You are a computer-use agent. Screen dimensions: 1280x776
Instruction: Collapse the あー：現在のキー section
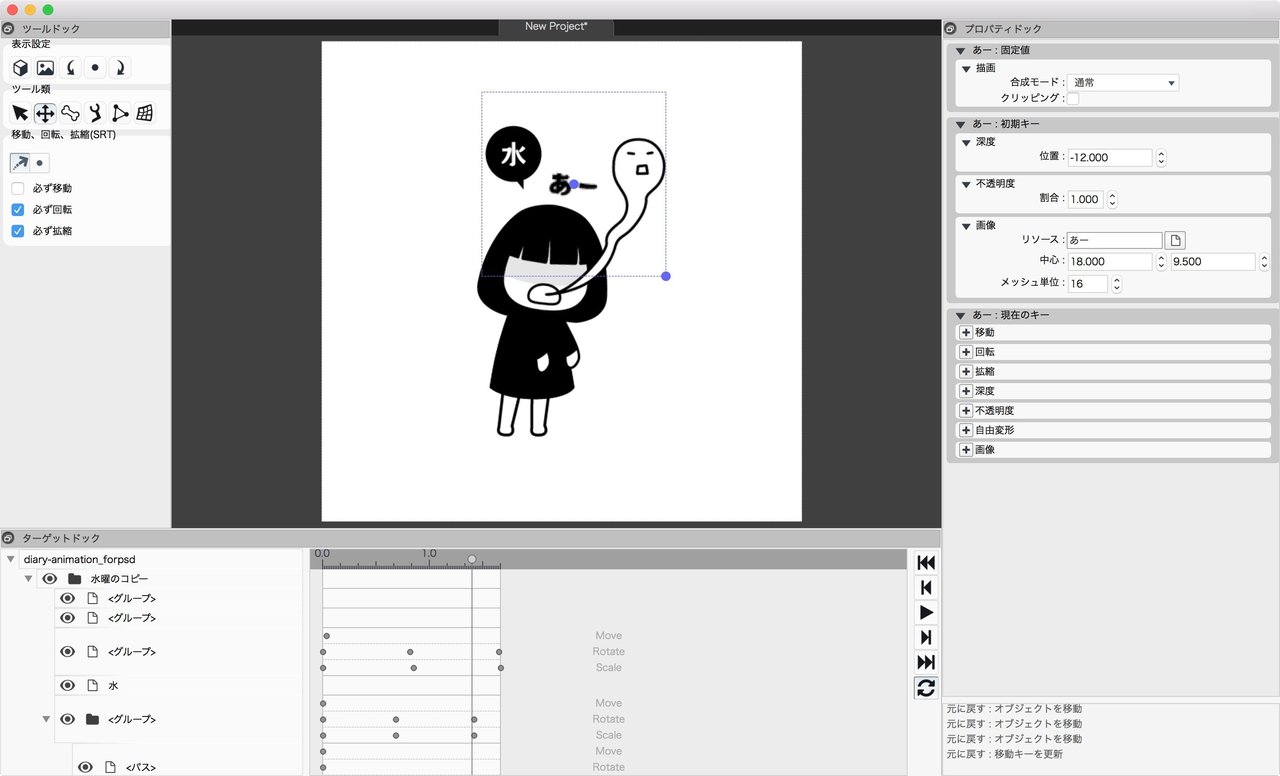point(960,315)
